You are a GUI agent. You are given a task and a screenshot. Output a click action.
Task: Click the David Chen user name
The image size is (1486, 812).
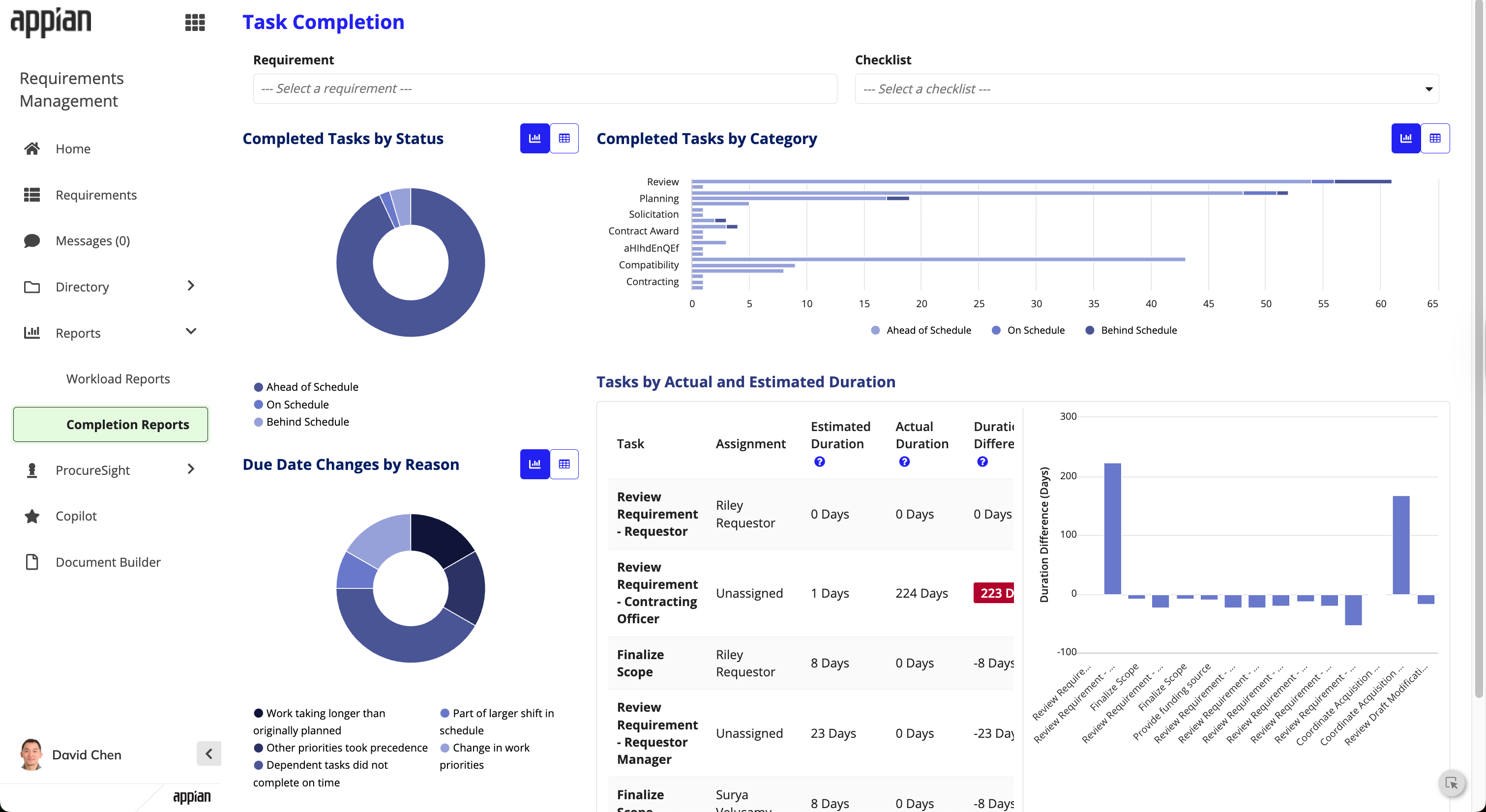tap(87, 755)
